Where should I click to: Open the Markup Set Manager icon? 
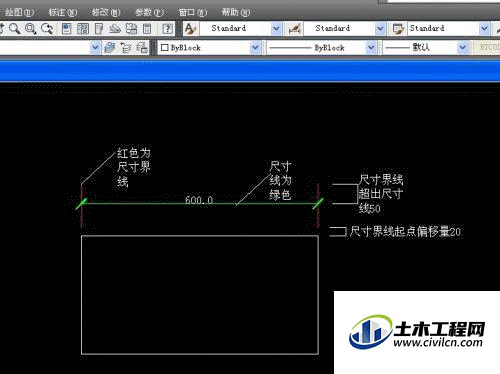click(x=131, y=29)
